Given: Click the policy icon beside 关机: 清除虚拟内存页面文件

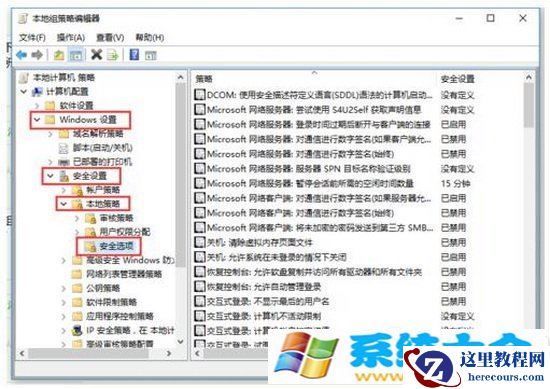Looking at the screenshot, I should tap(200, 242).
